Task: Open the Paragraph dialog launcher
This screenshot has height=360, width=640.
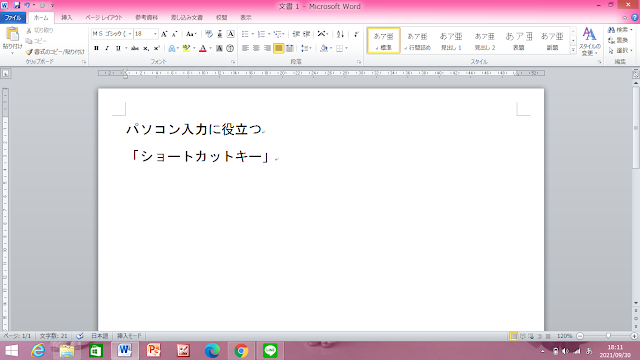Action: (359, 62)
